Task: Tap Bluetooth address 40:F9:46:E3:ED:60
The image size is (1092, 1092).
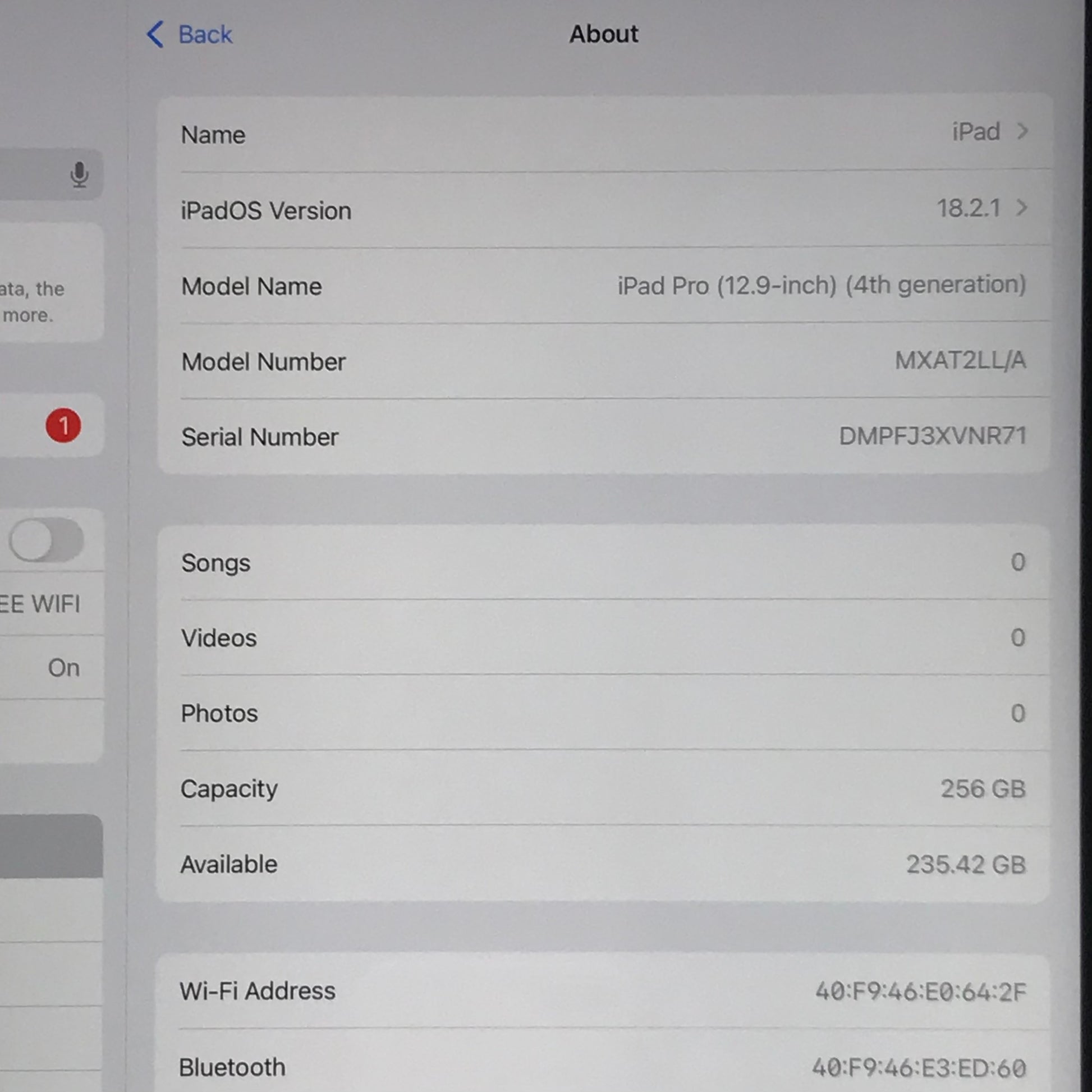Action: click(920, 1068)
